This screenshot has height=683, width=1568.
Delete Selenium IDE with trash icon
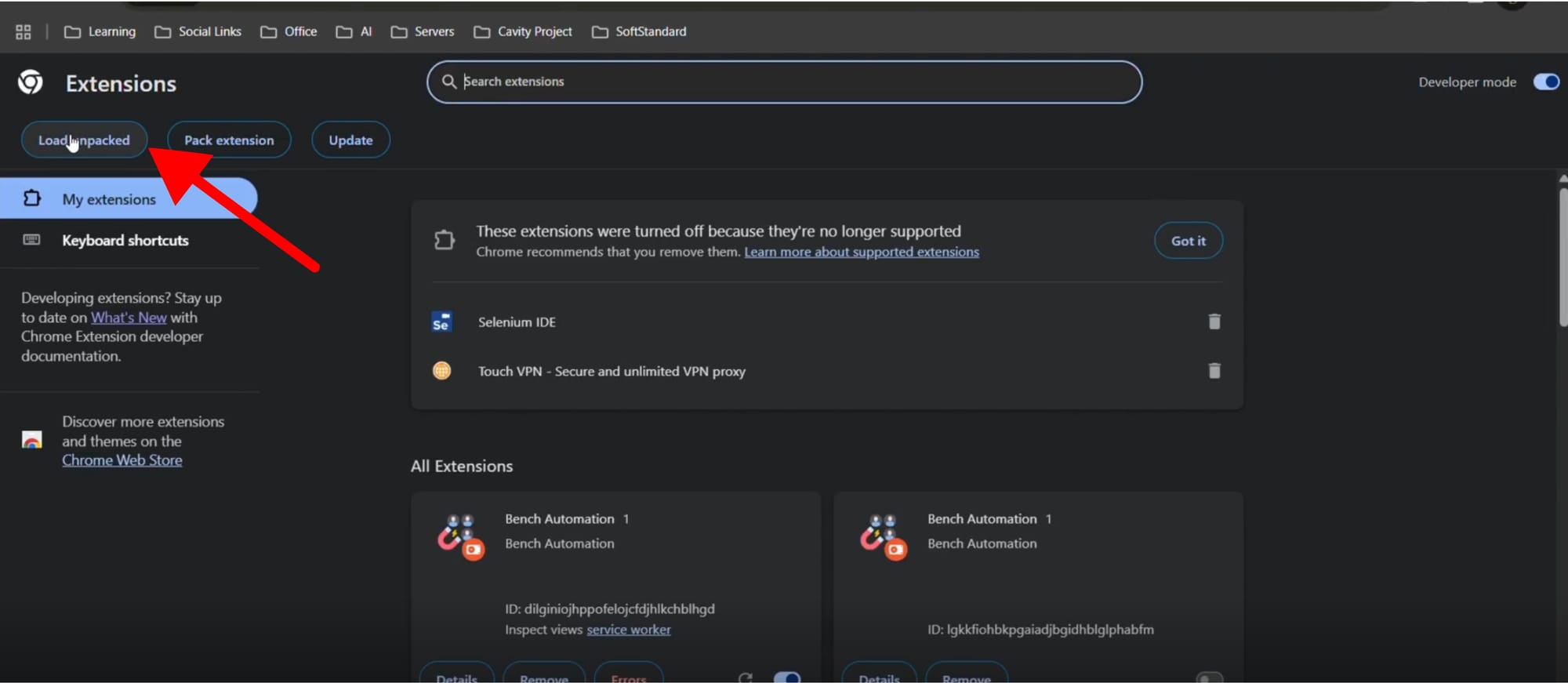1214,322
